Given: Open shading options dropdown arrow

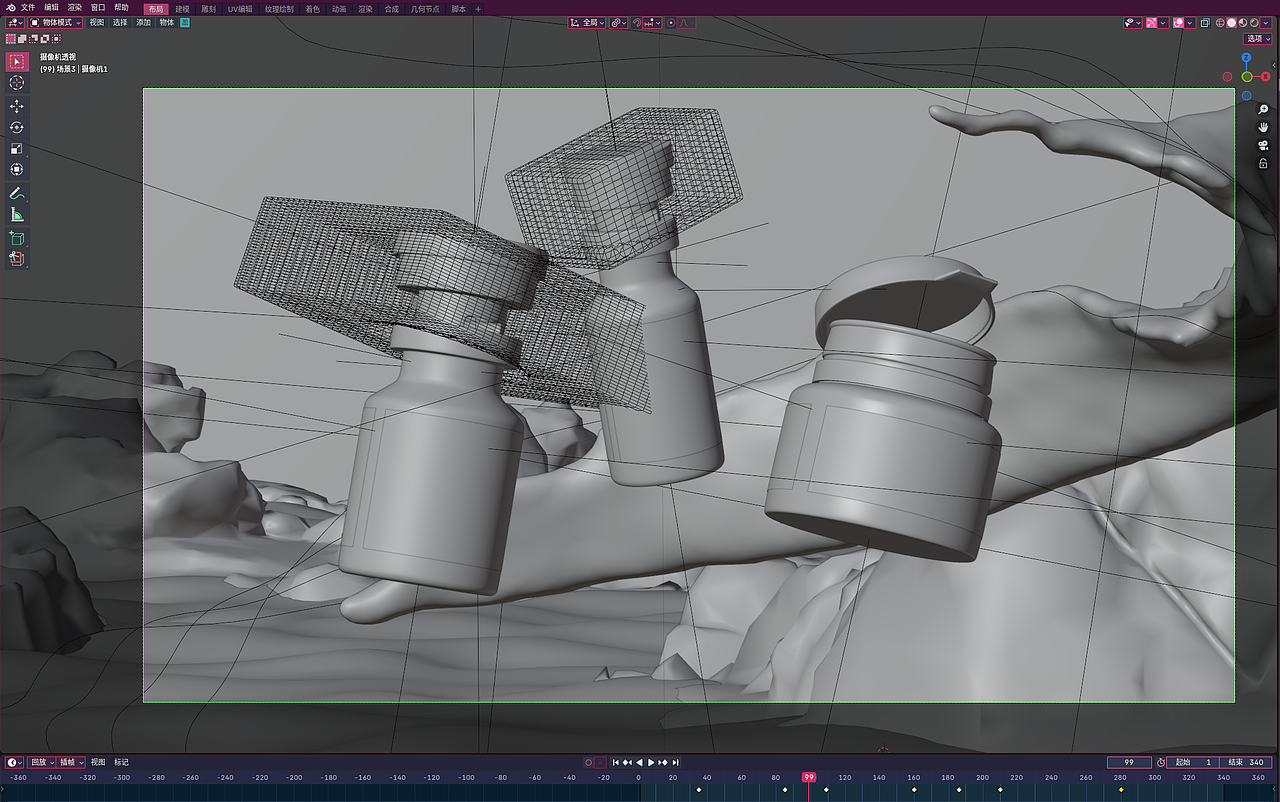Looking at the screenshot, I should point(1266,22).
